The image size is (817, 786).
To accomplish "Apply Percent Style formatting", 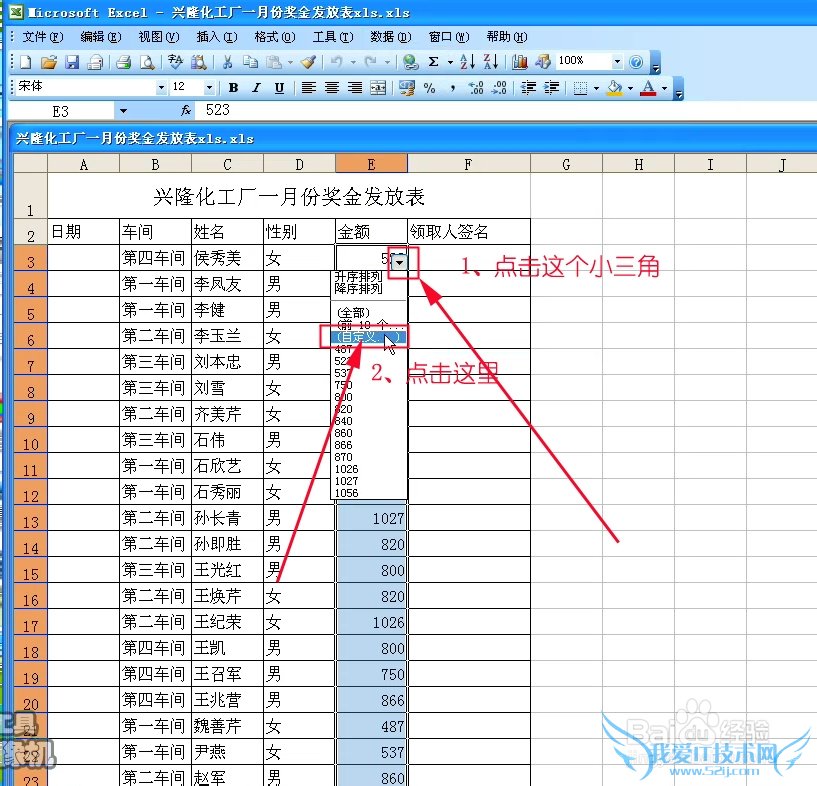I will [x=429, y=88].
